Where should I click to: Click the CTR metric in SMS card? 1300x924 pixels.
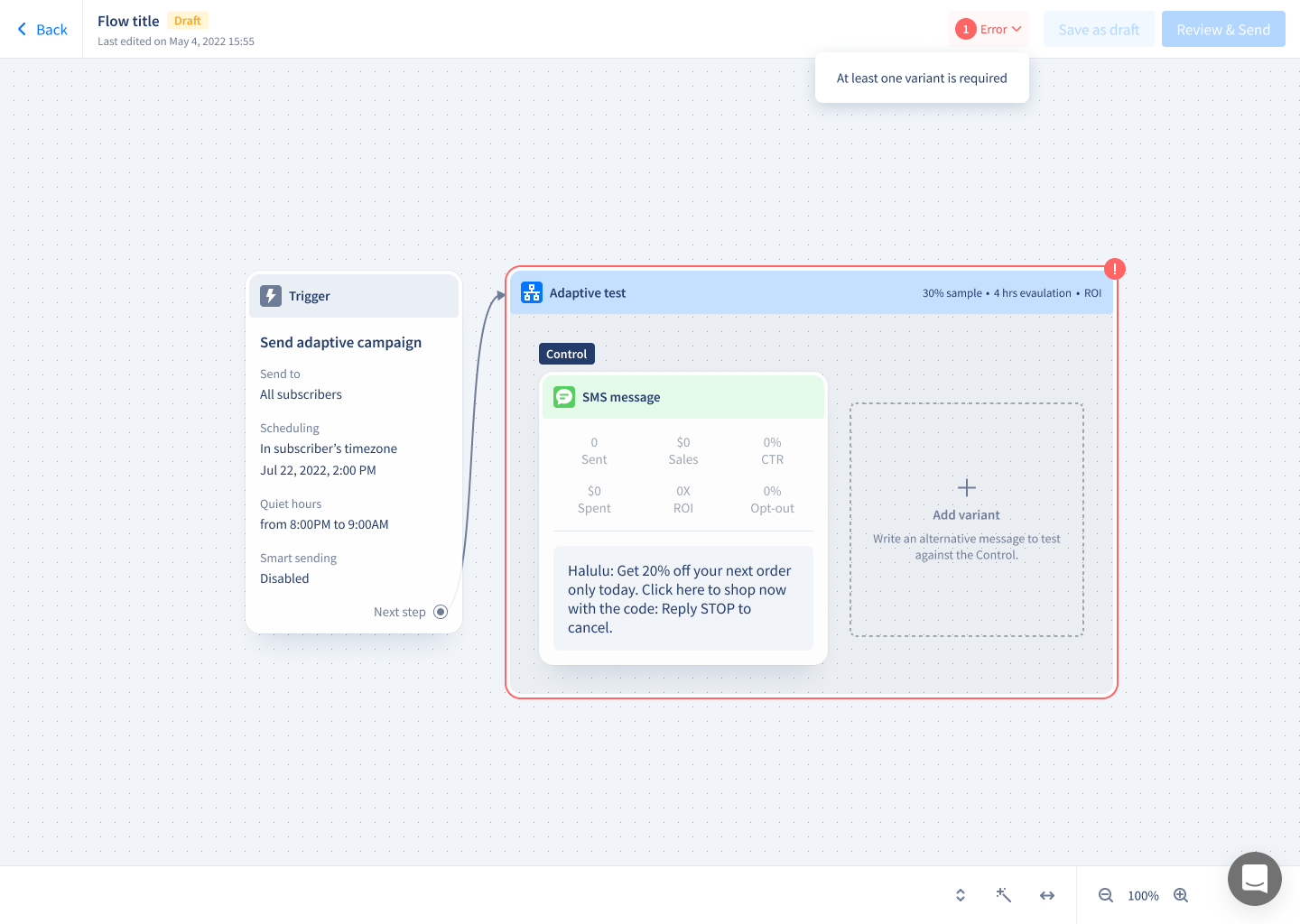772,451
